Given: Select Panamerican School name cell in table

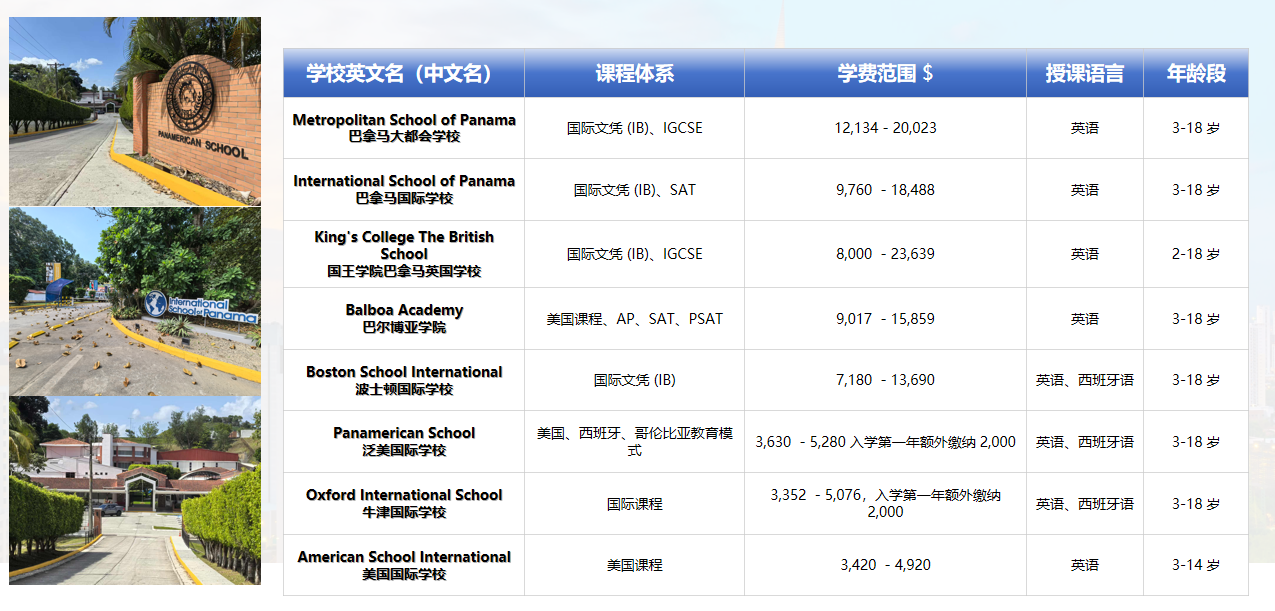Looking at the screenshot, I should 404,441.
